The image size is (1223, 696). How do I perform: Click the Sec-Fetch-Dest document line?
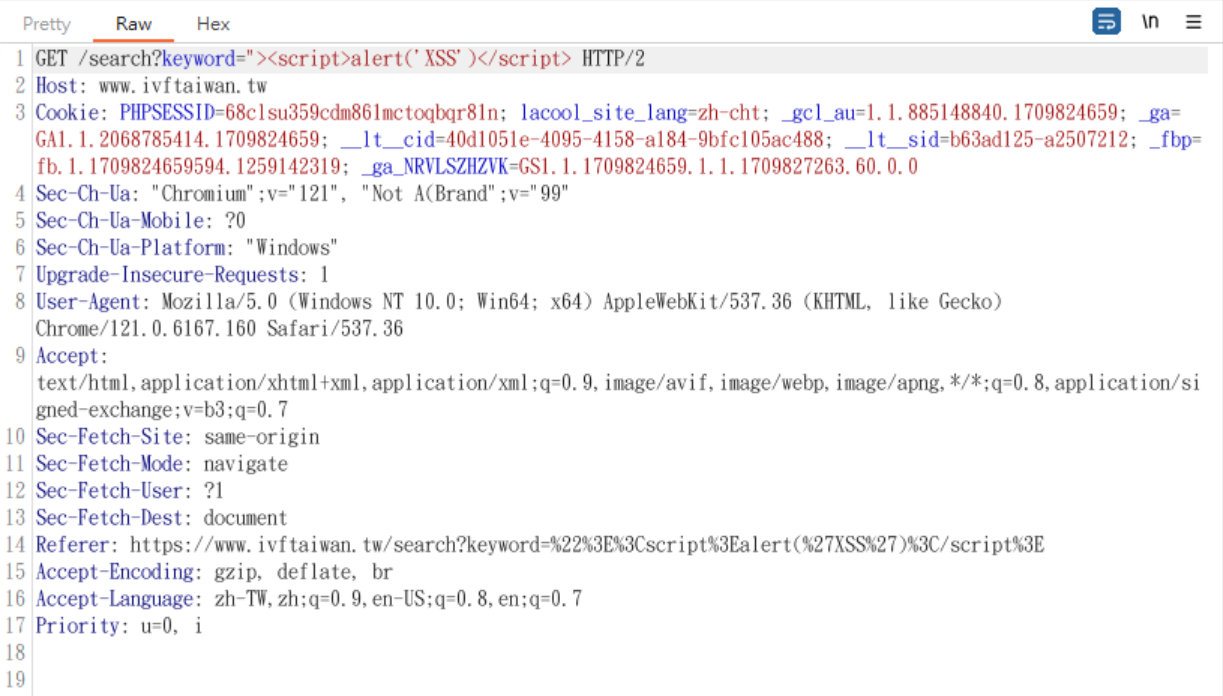tap(162, 518)
